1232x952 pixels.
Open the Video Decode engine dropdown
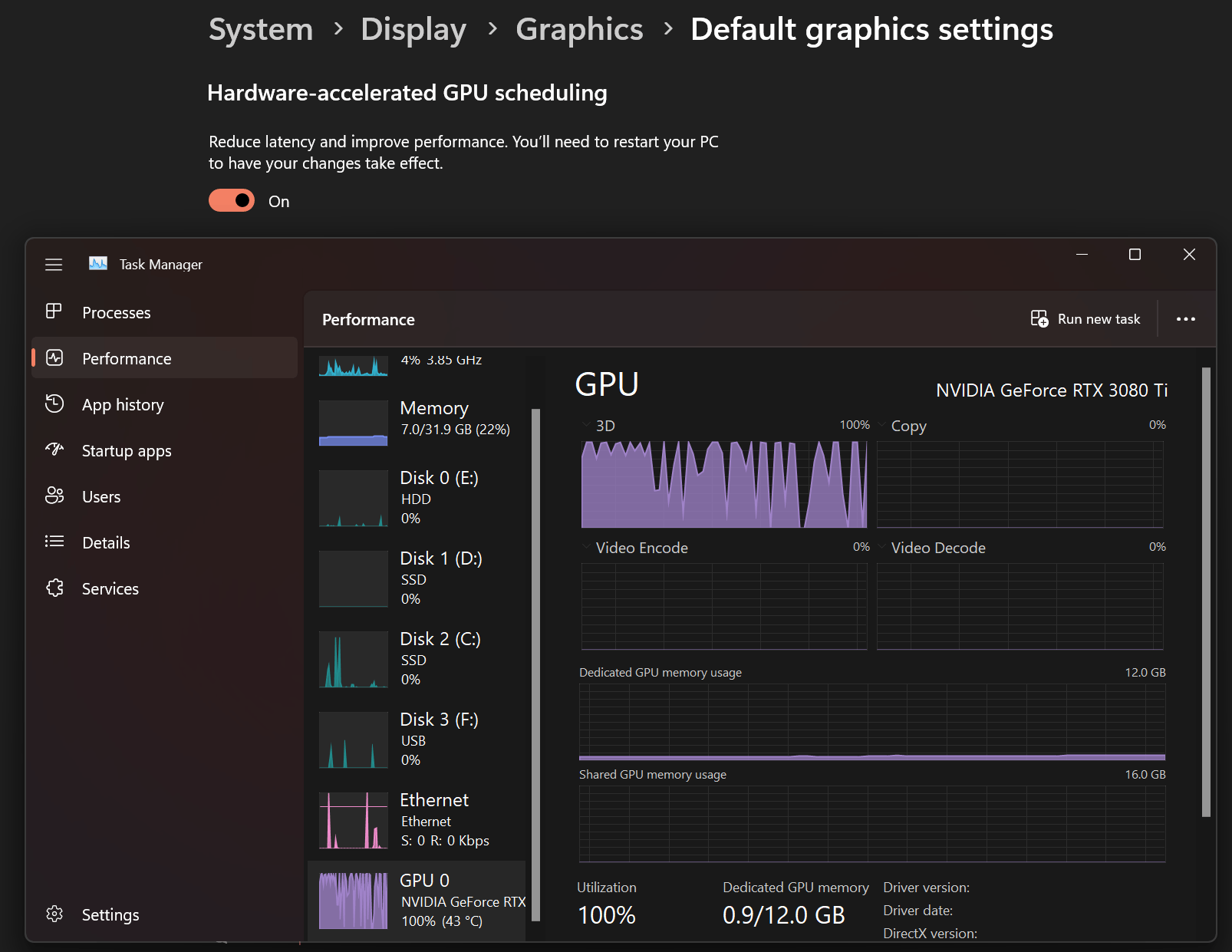tap(882, 547)
